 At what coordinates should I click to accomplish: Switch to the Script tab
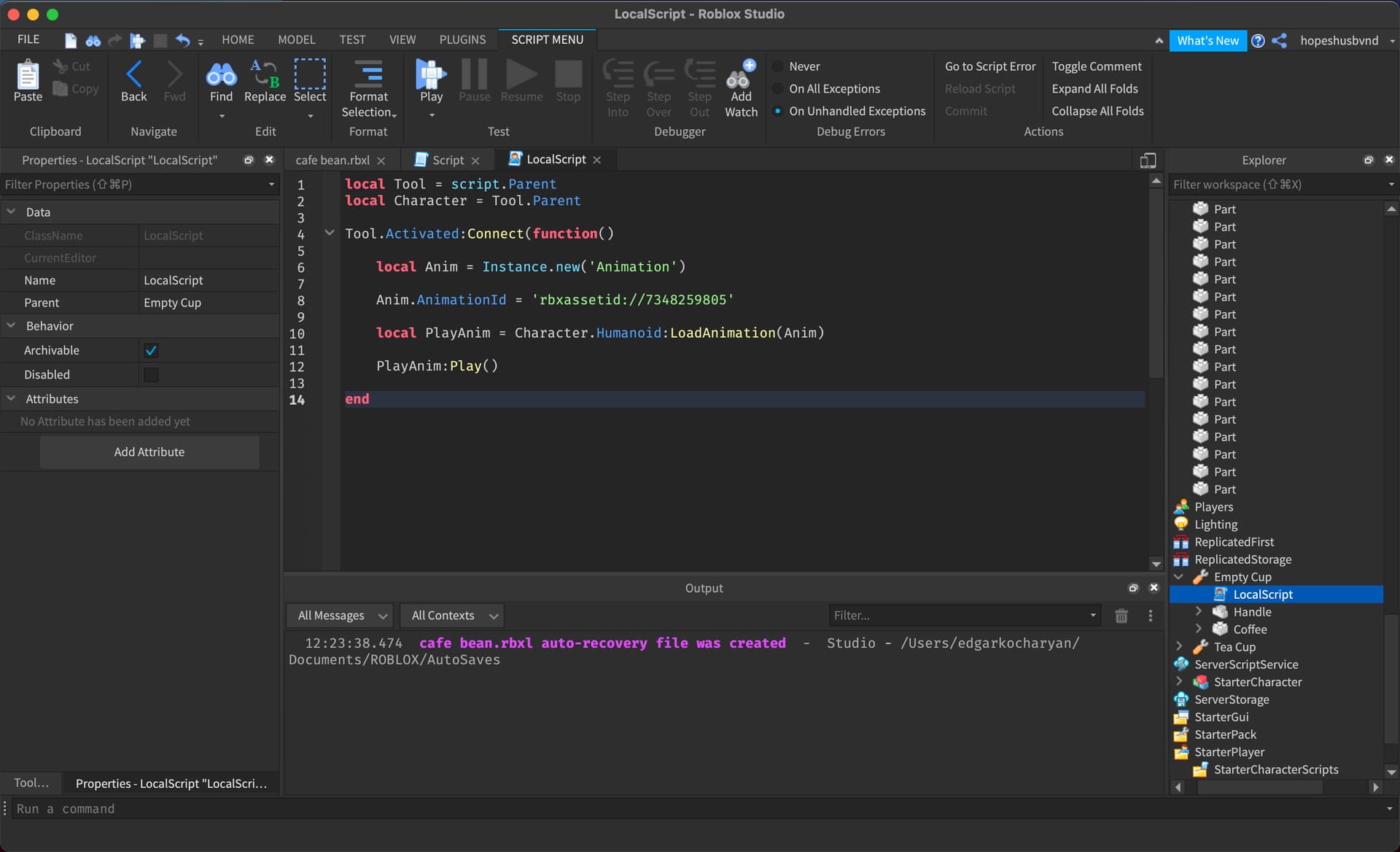(x=446, y=159)
